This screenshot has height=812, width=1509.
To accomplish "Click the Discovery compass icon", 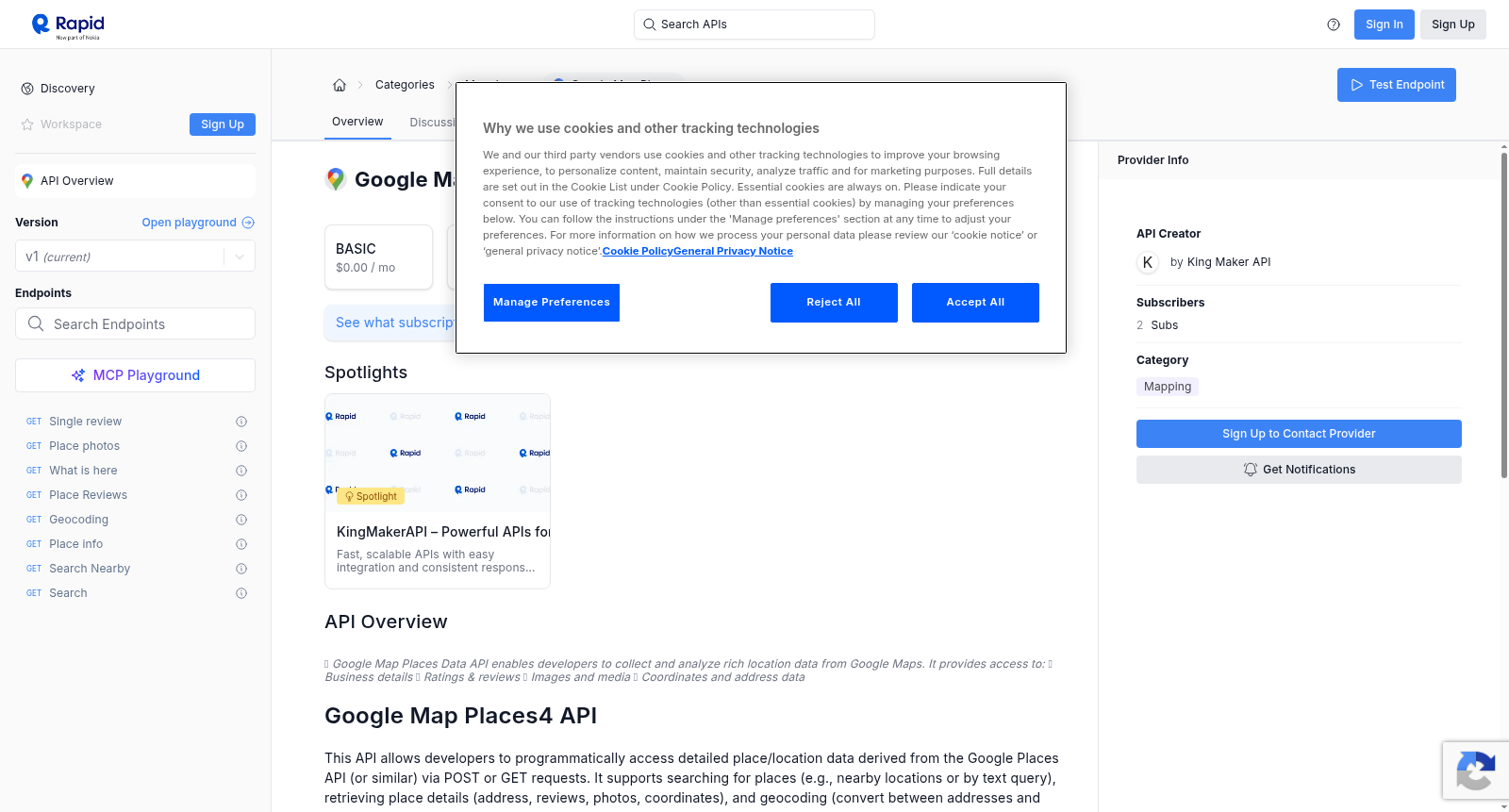I will (x=27, y=89).
